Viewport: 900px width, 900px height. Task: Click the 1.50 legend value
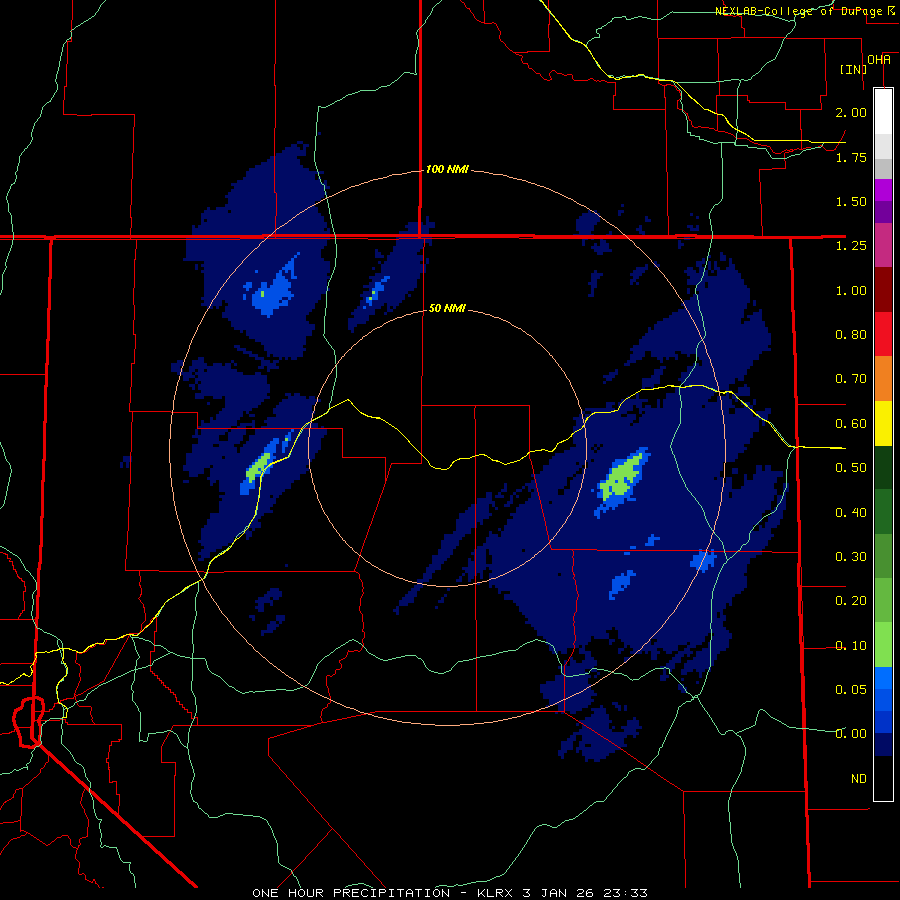pos(851,201)
